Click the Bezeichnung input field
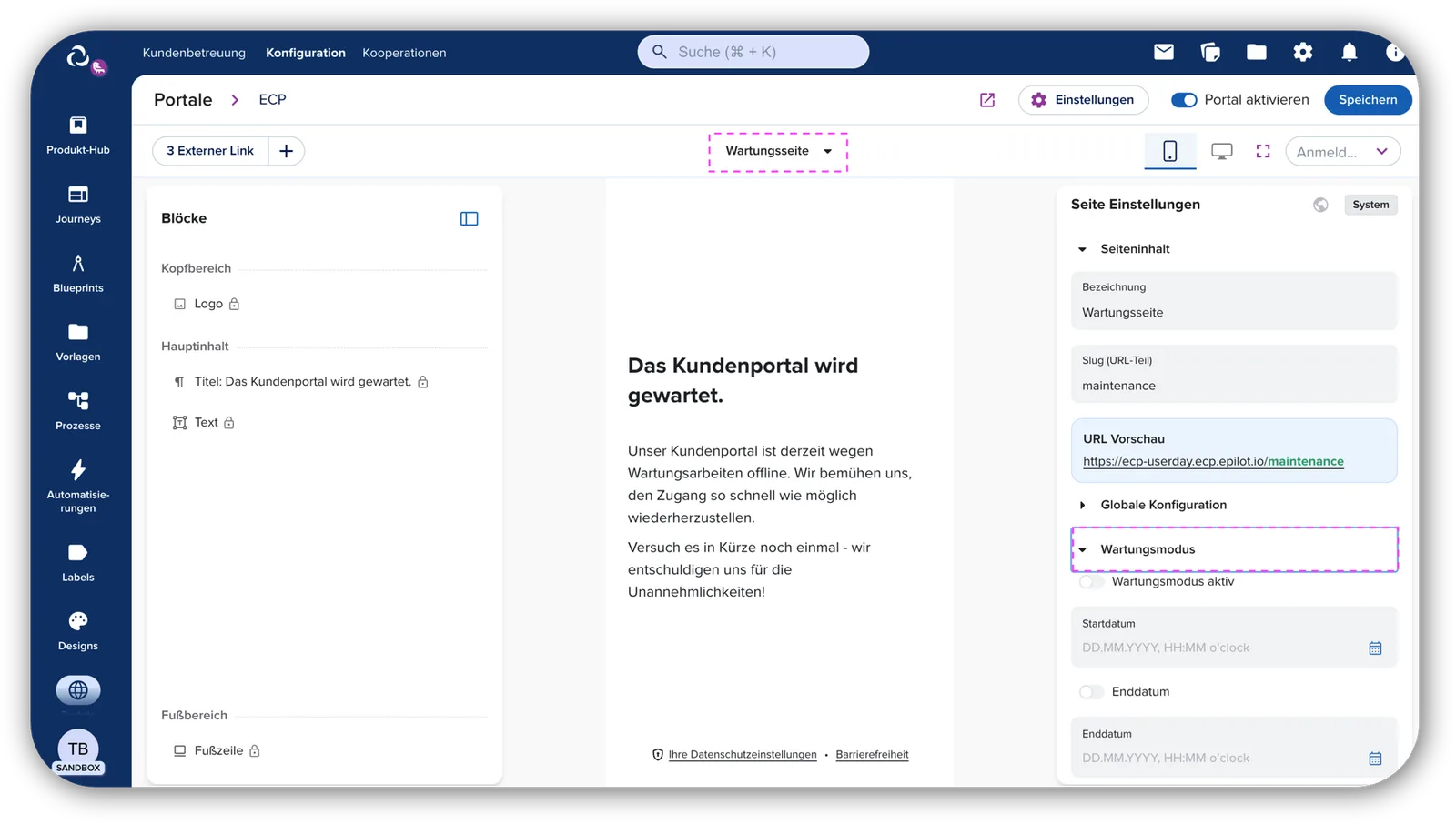1456x824 pixels. pyautogui.click(x=1234, y=301)
